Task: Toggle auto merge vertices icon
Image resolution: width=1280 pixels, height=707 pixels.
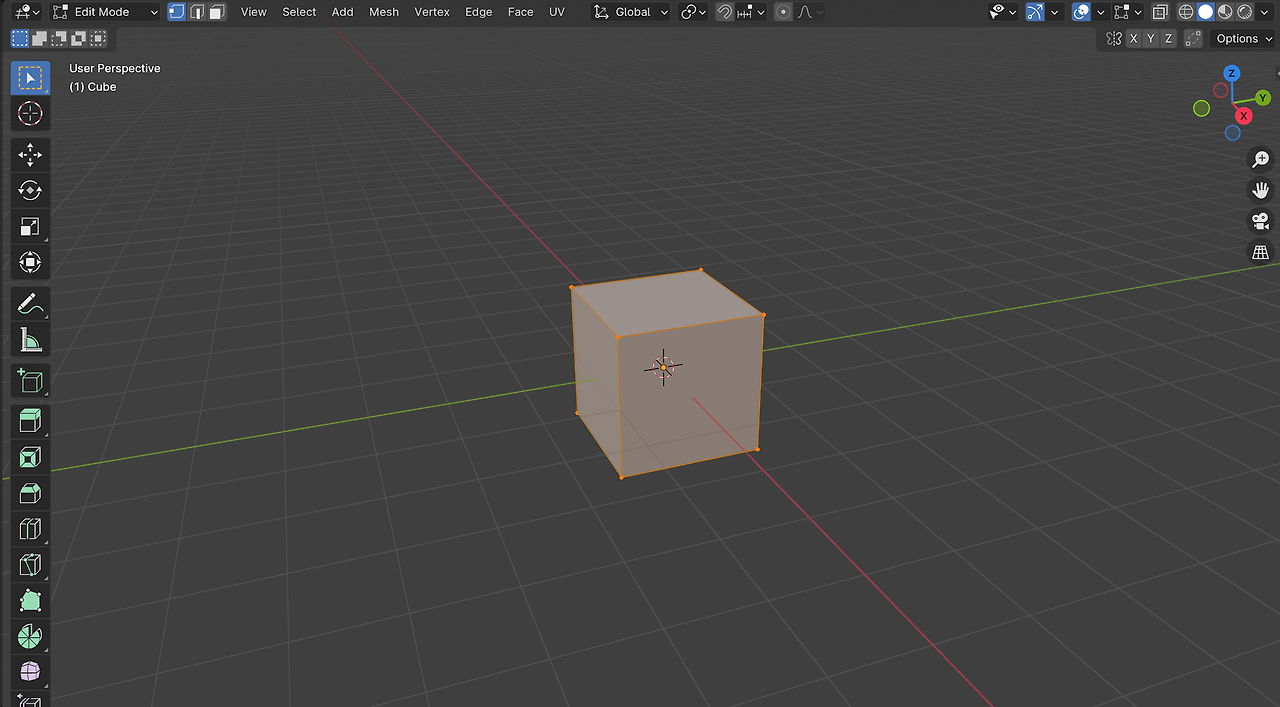Action: coord(1193,38)
